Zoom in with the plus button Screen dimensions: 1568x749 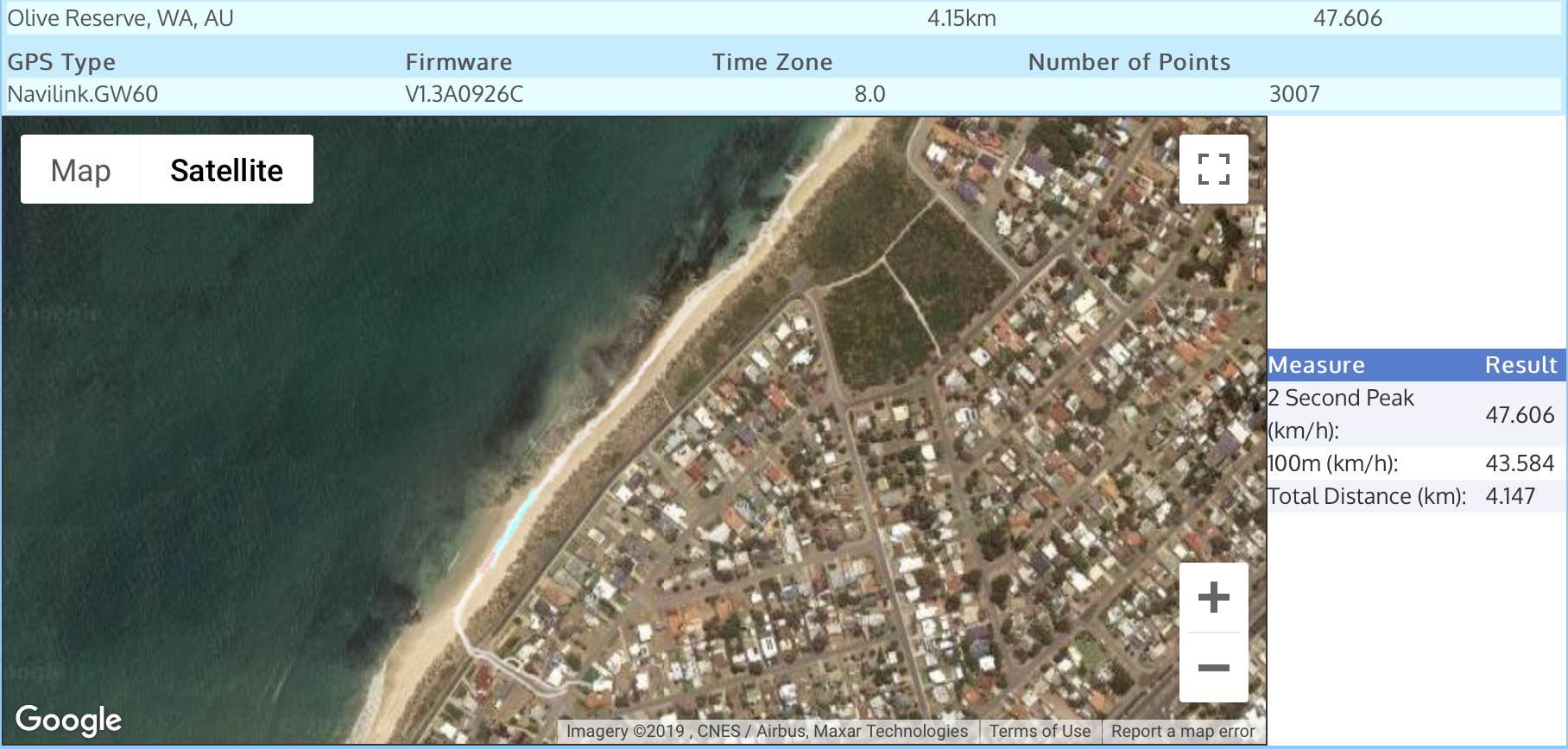(1213, 597)
